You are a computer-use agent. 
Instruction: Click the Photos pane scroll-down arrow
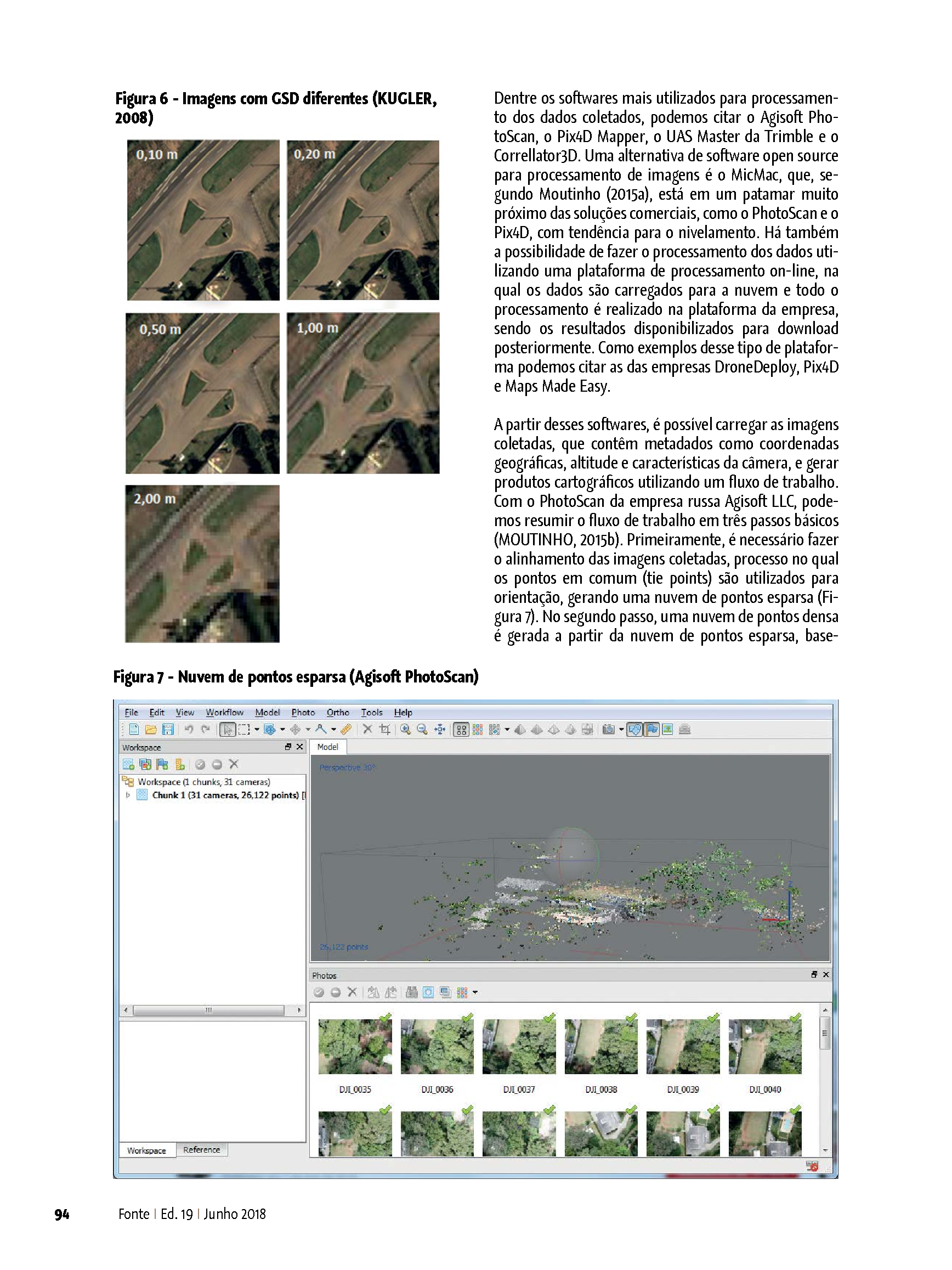pos(825,1150)
